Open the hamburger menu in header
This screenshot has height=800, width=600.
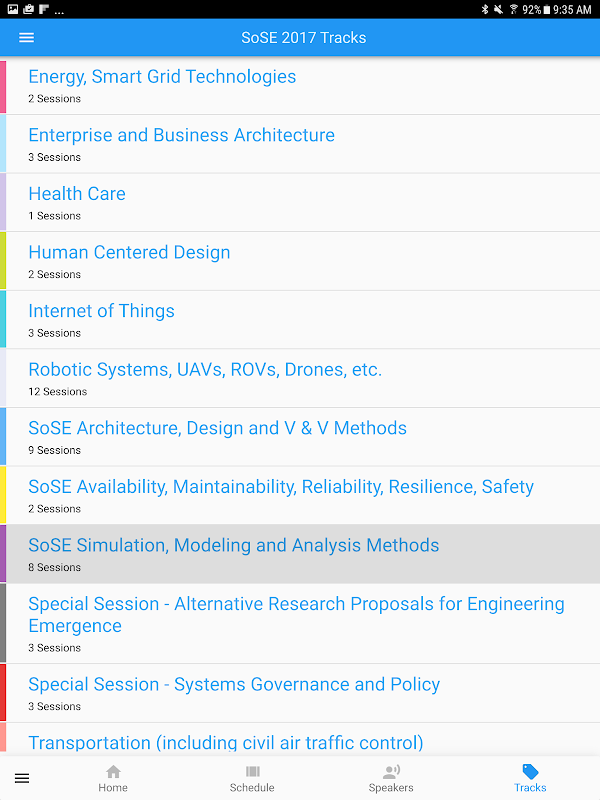pyautogui.click(x=27, y=38)
